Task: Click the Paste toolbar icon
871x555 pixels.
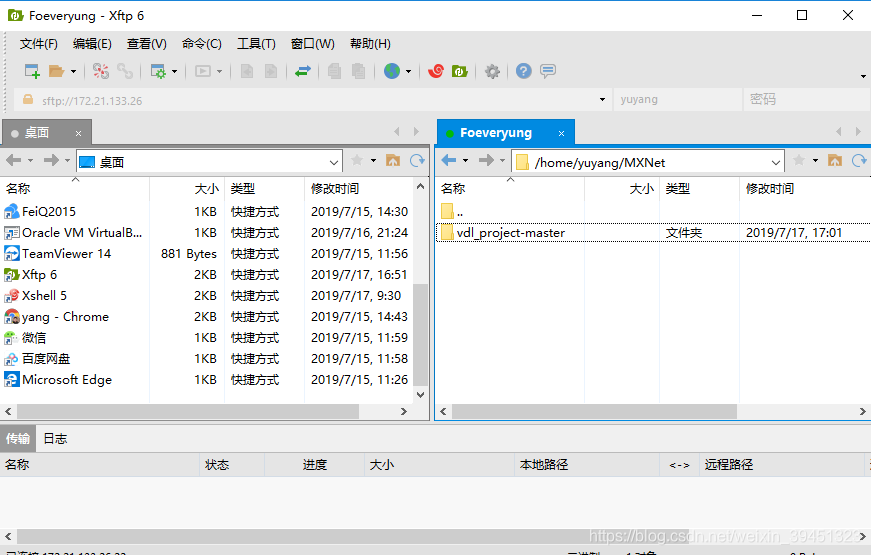Action: [358, 71]
